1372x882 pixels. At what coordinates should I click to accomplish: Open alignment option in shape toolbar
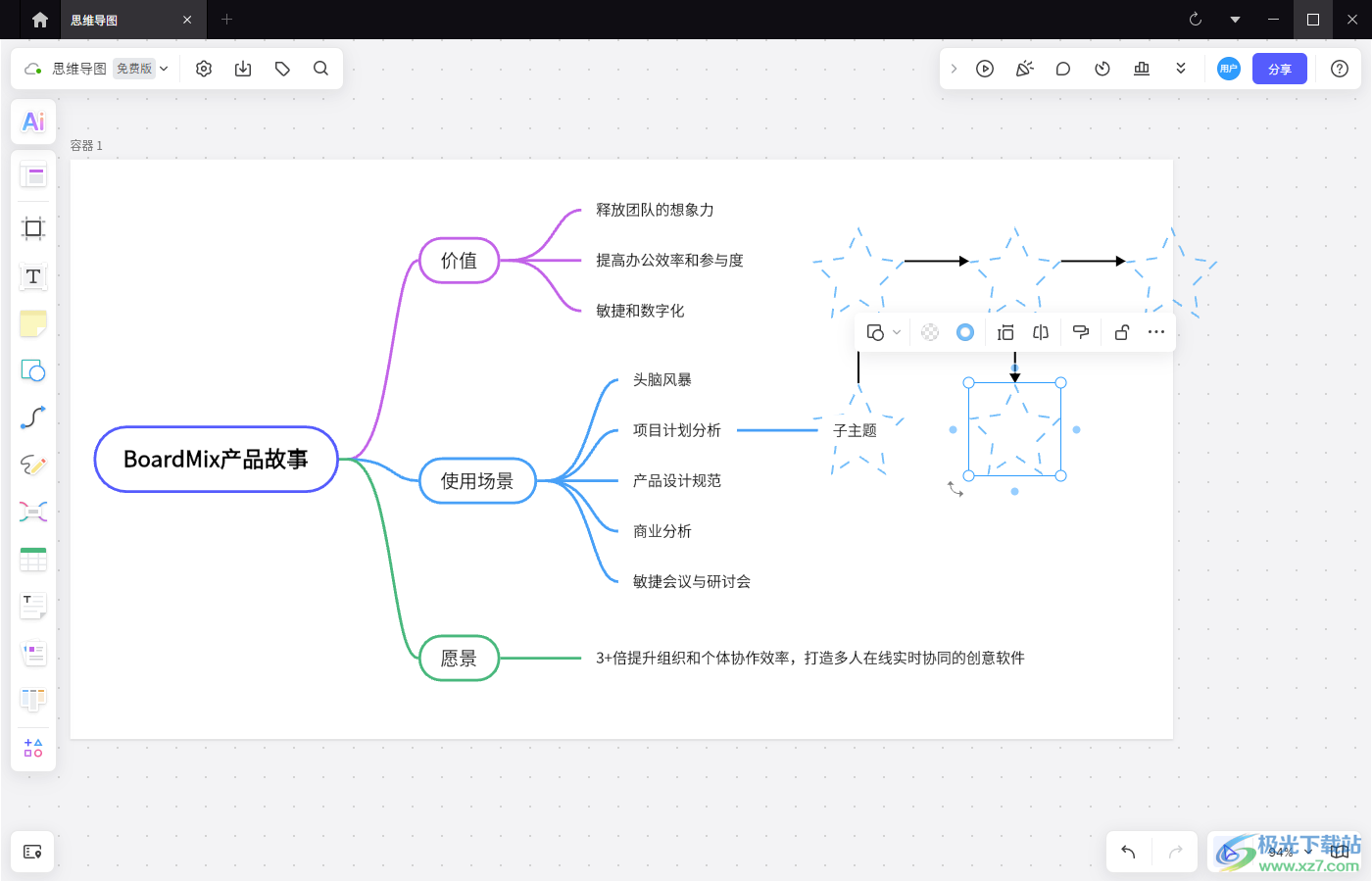(1005, 332)
